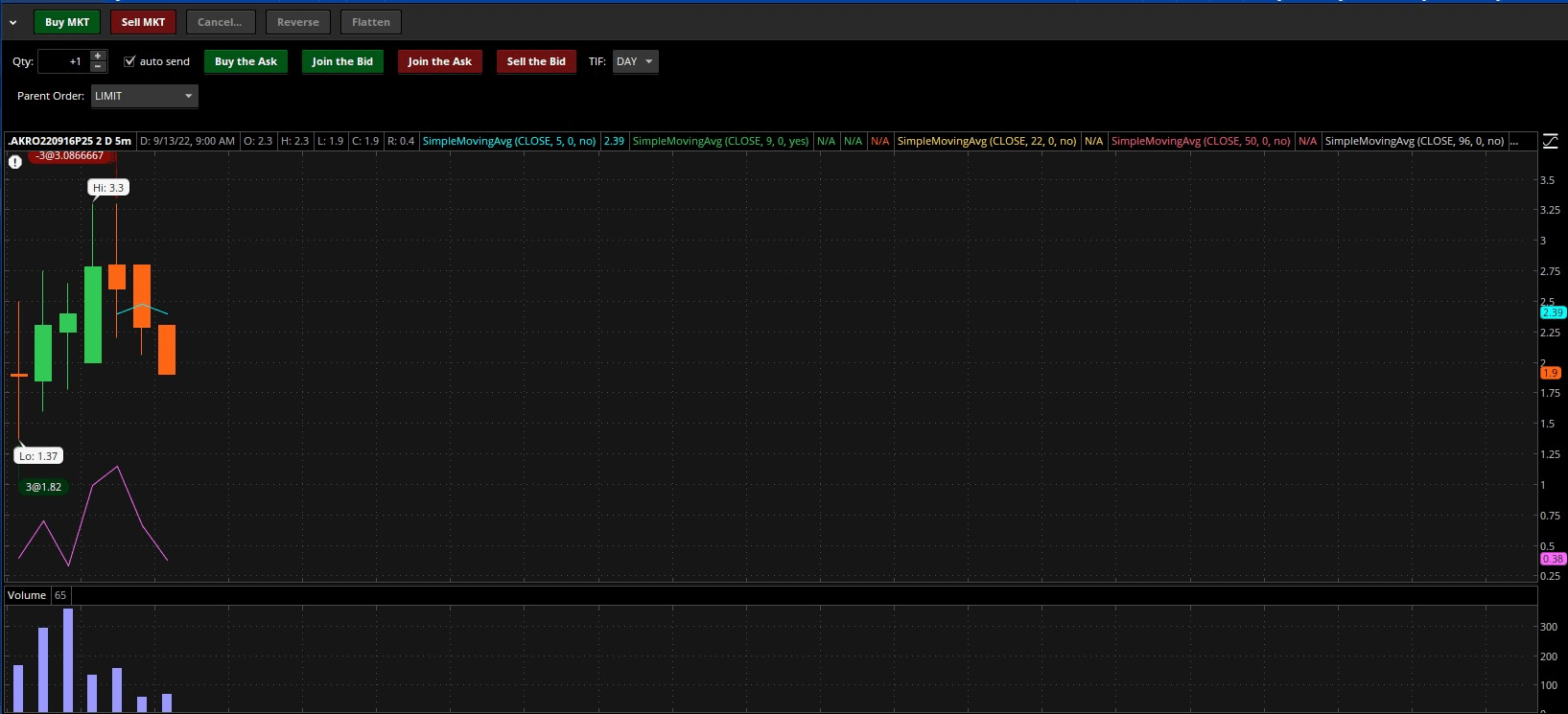Viewport: 1568px width, 714px height.
Task: Select the green 3@1.82 order marker
Action: coord(43,487)
